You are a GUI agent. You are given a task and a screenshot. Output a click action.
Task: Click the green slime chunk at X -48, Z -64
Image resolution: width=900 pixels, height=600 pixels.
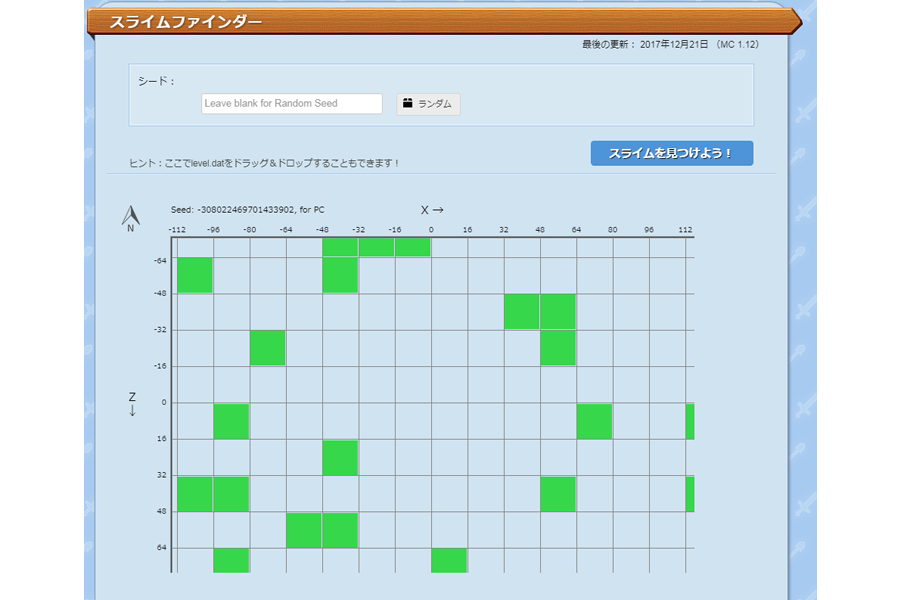click(x=340, y=275)
